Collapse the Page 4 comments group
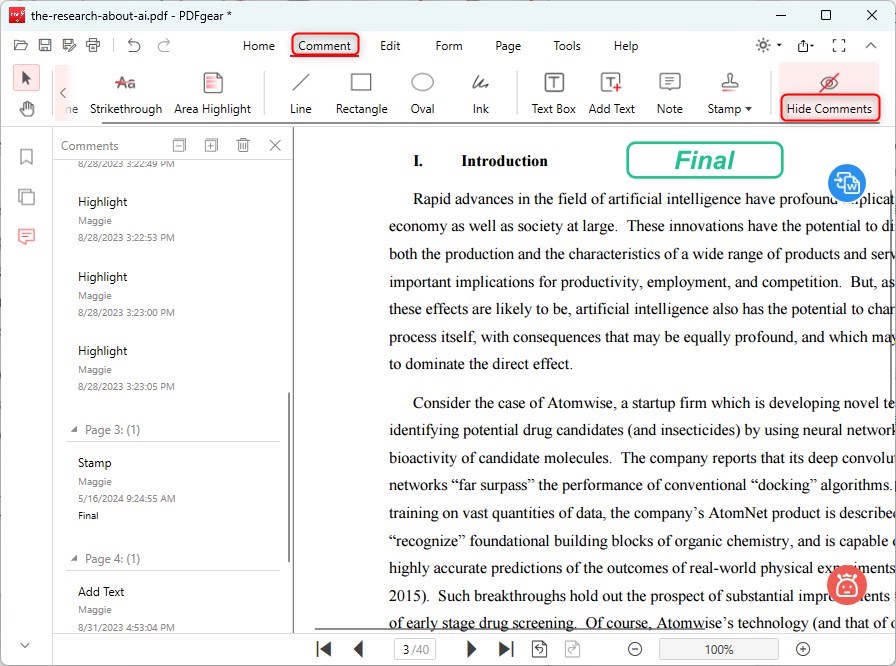 (73, 559)
